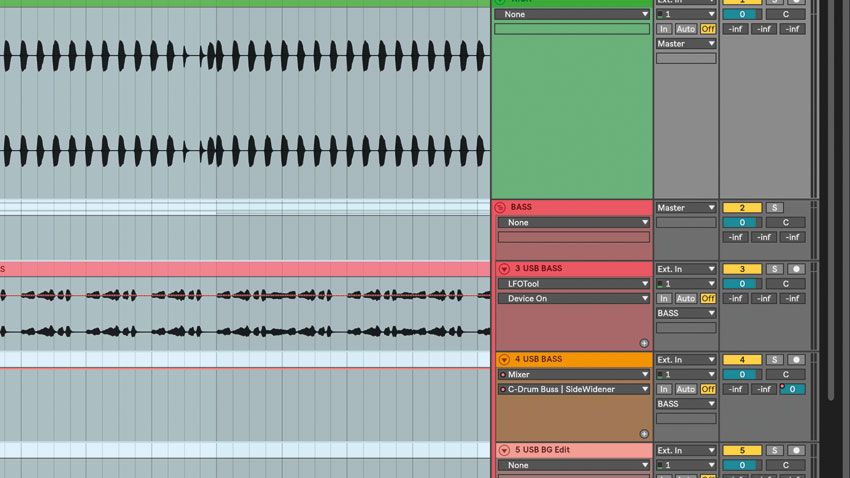This screenshot has width=850, height=478.
Task: Click the automated send value 0 on track 4
Action: point(793,389)
